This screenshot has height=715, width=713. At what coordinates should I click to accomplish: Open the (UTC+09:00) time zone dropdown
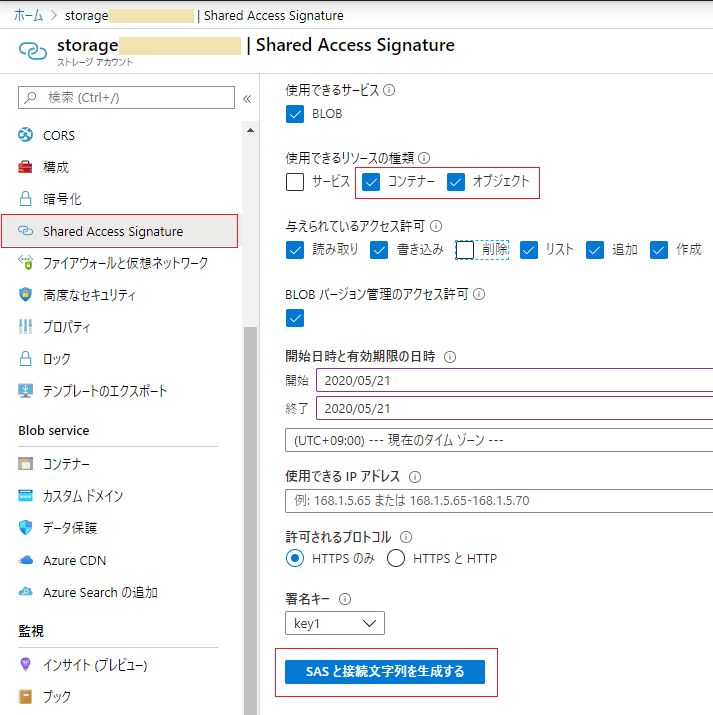499,440
